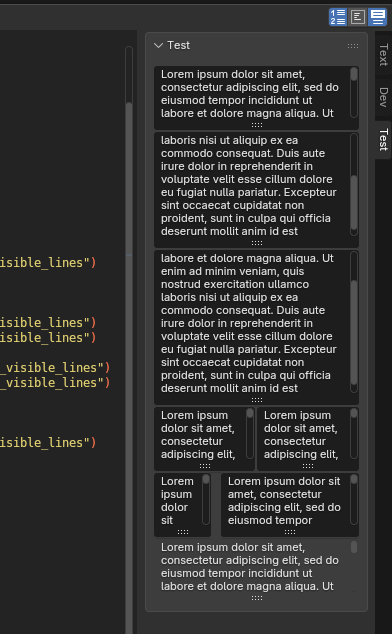392x634 pixels.
Task: Click scrollbar of left half-width Lorem box
Action: click(250, 433)
